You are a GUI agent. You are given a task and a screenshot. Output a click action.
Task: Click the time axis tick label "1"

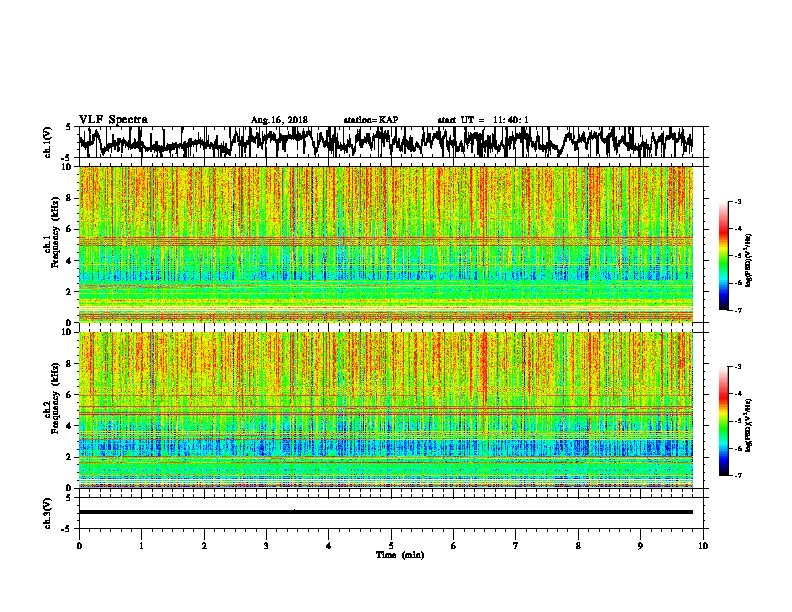coord(141,546)
